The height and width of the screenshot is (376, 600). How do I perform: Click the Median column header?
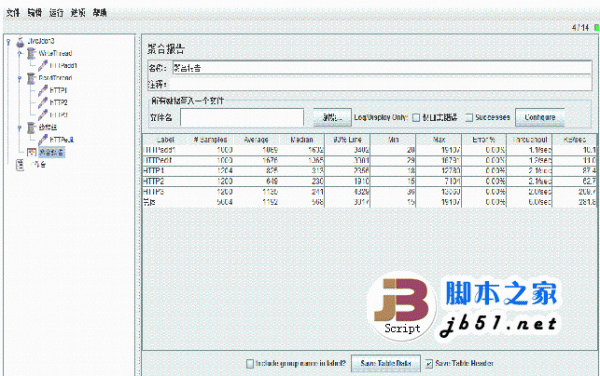pyautogui.click(x=302, y=140)
